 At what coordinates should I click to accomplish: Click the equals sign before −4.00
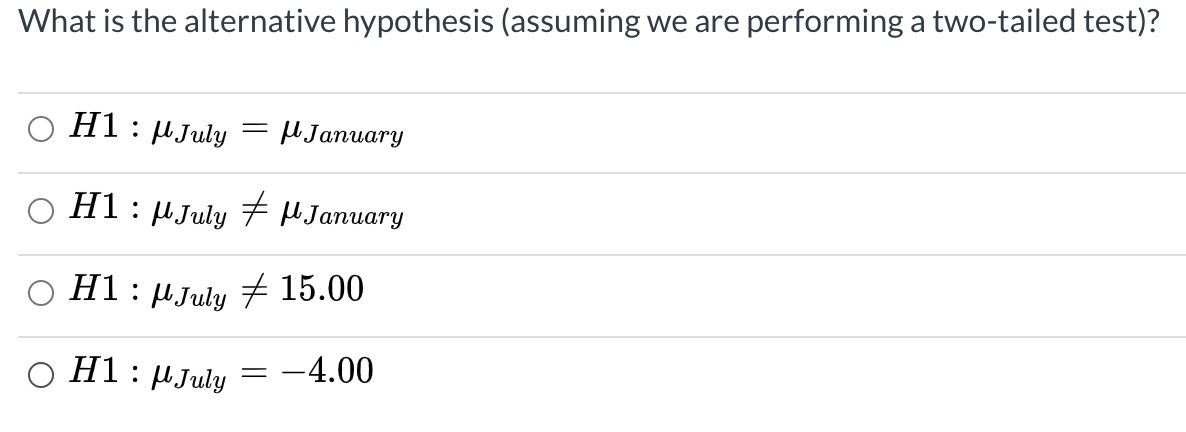coord(256,374)
